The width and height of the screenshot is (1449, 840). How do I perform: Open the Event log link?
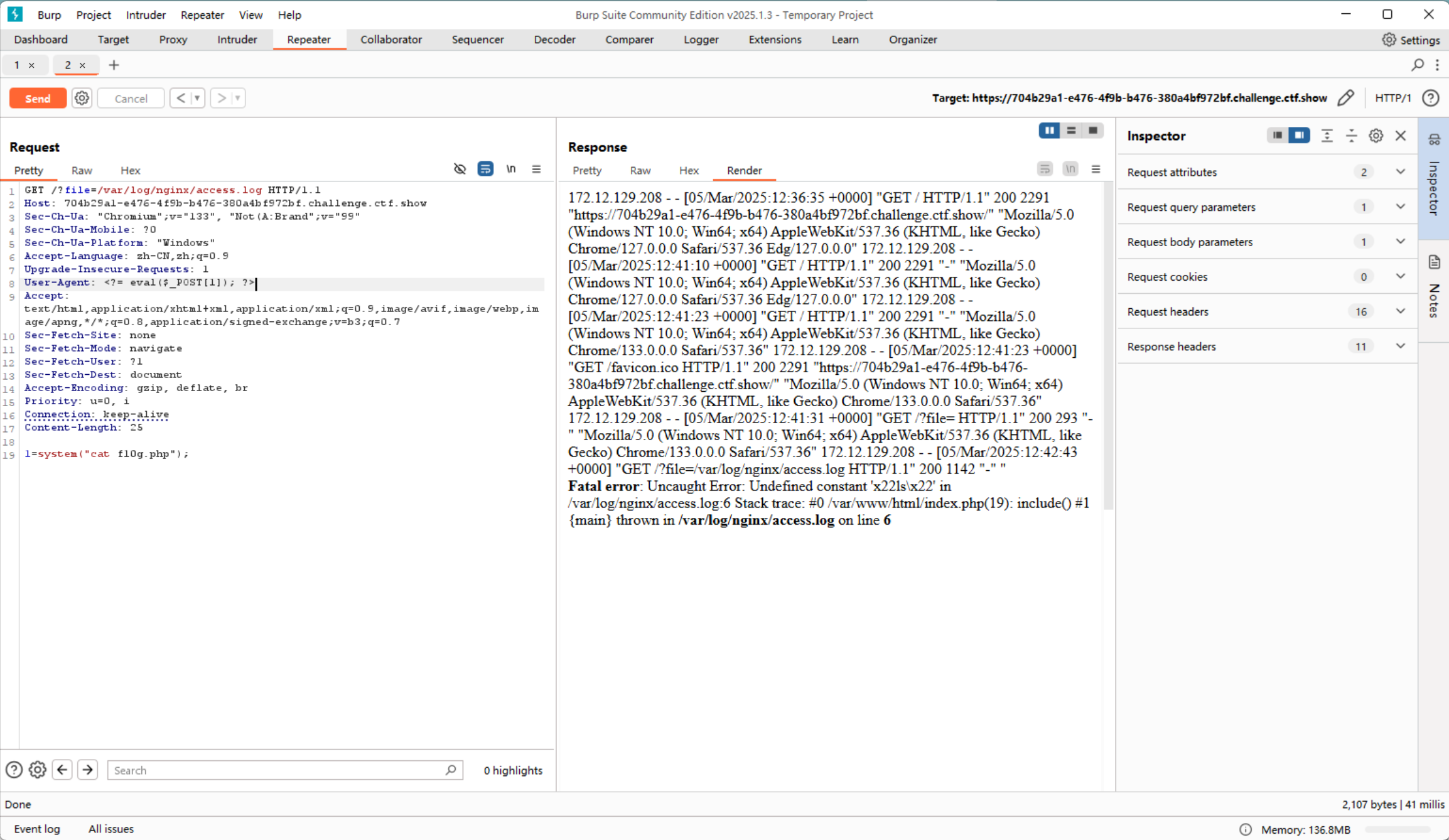(37, 829)
